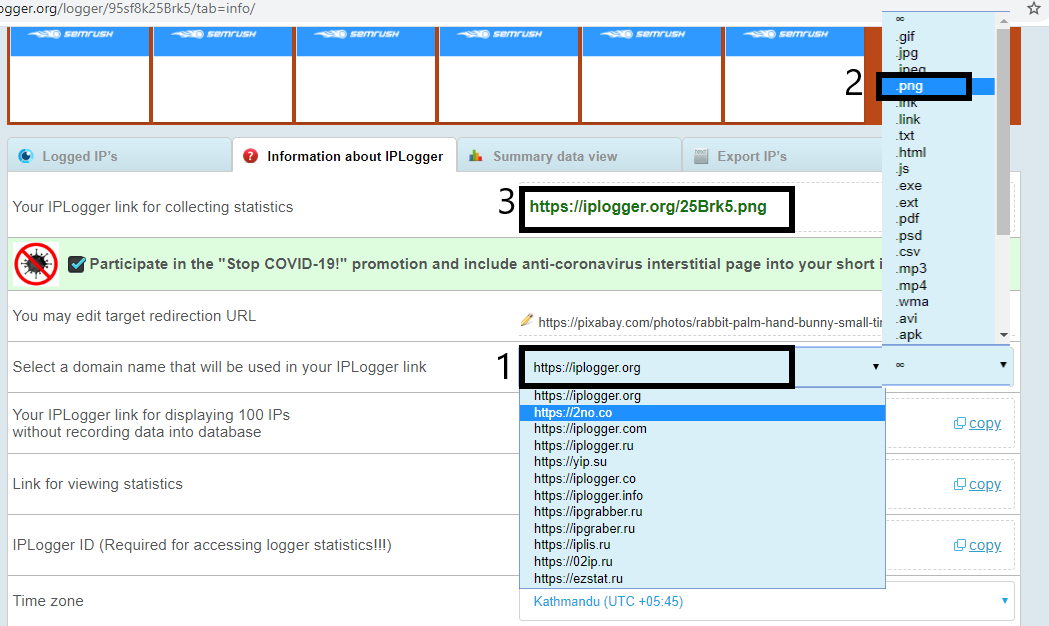The image size is (1049, 626).
Task: Click the red question mark info icon
Action: [x=250, y=156]
